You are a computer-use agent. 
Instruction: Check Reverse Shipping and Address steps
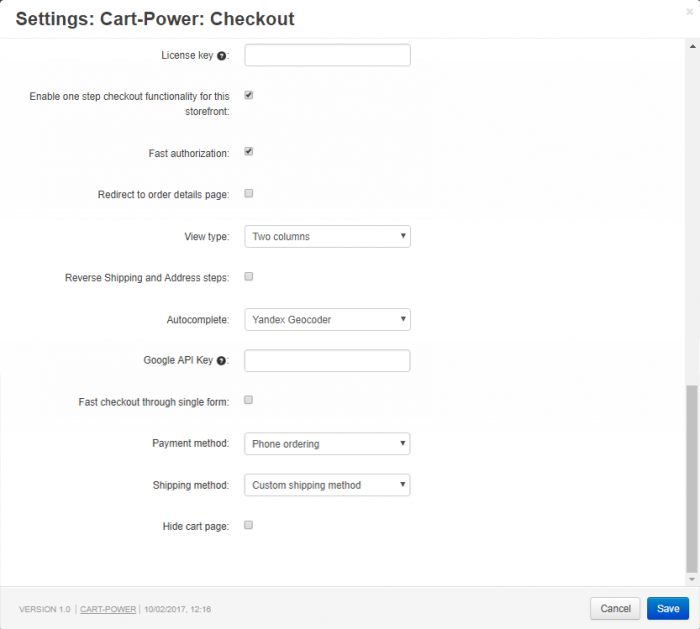pyautogui.click(x=249, y=277)
